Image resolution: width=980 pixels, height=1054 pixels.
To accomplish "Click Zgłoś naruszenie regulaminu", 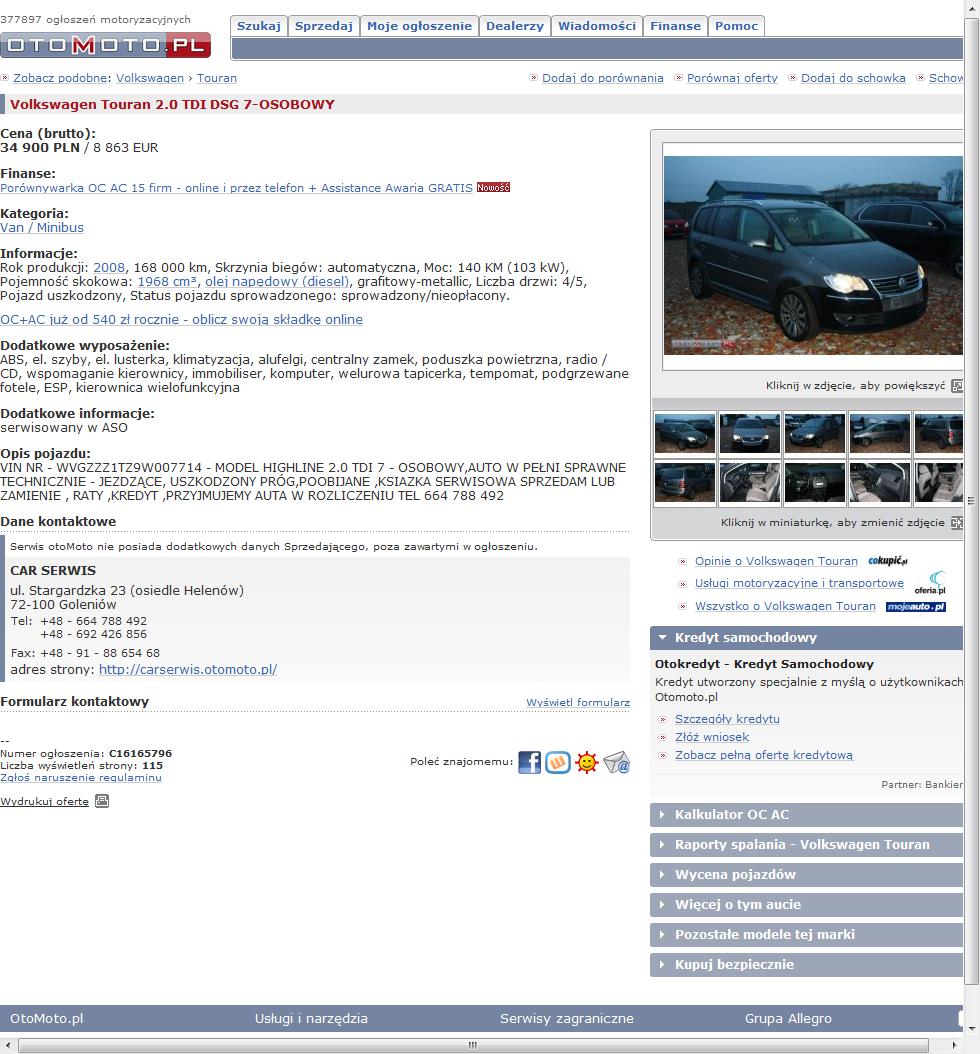I will tap(81, 778).
